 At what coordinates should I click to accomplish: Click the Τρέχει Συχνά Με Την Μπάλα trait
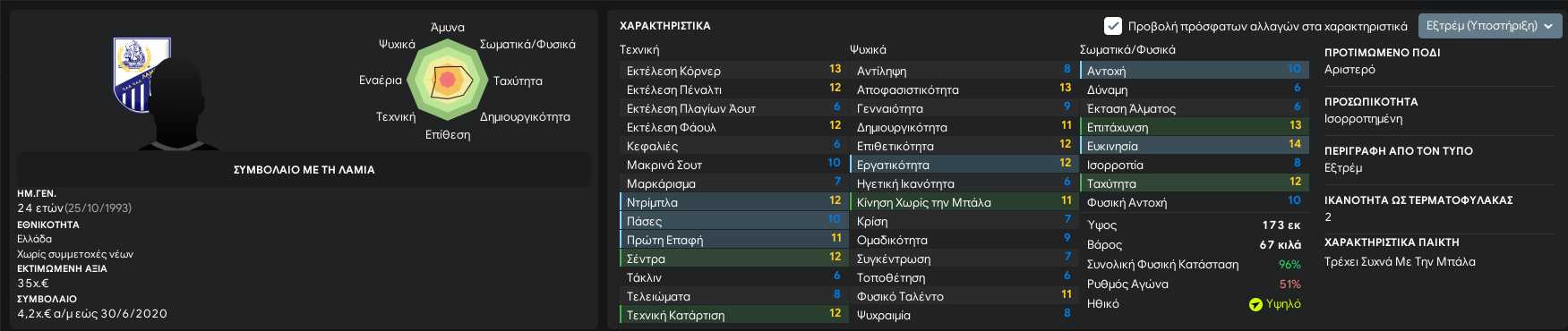coord(1400,262)
